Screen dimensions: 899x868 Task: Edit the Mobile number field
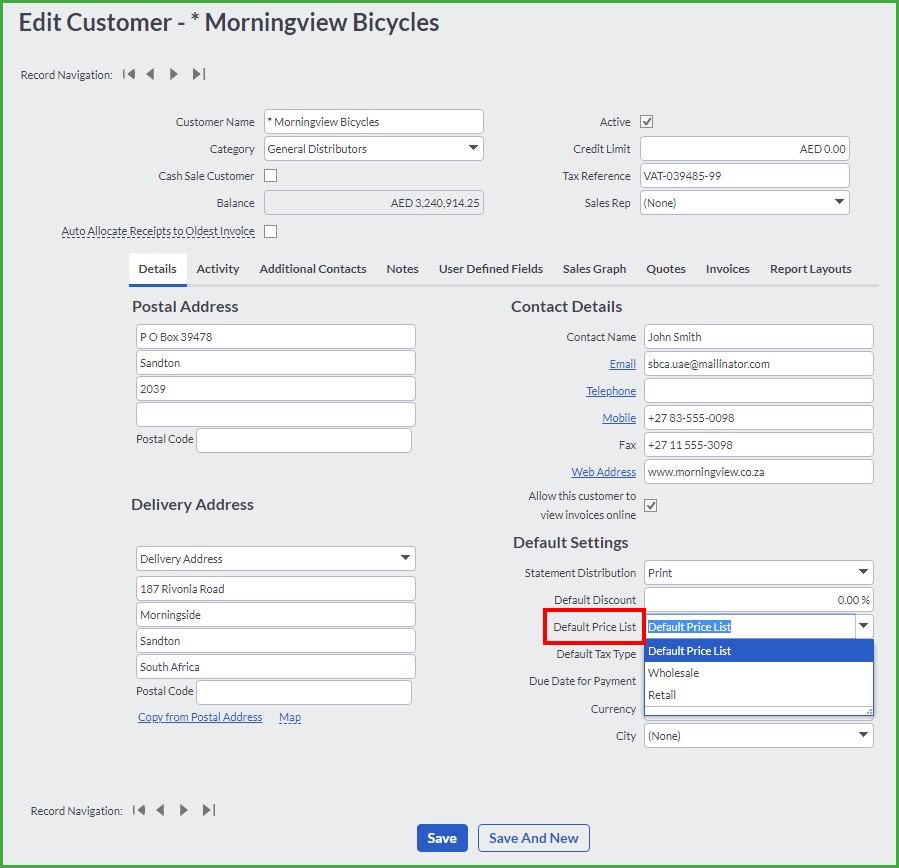[759, 417]
